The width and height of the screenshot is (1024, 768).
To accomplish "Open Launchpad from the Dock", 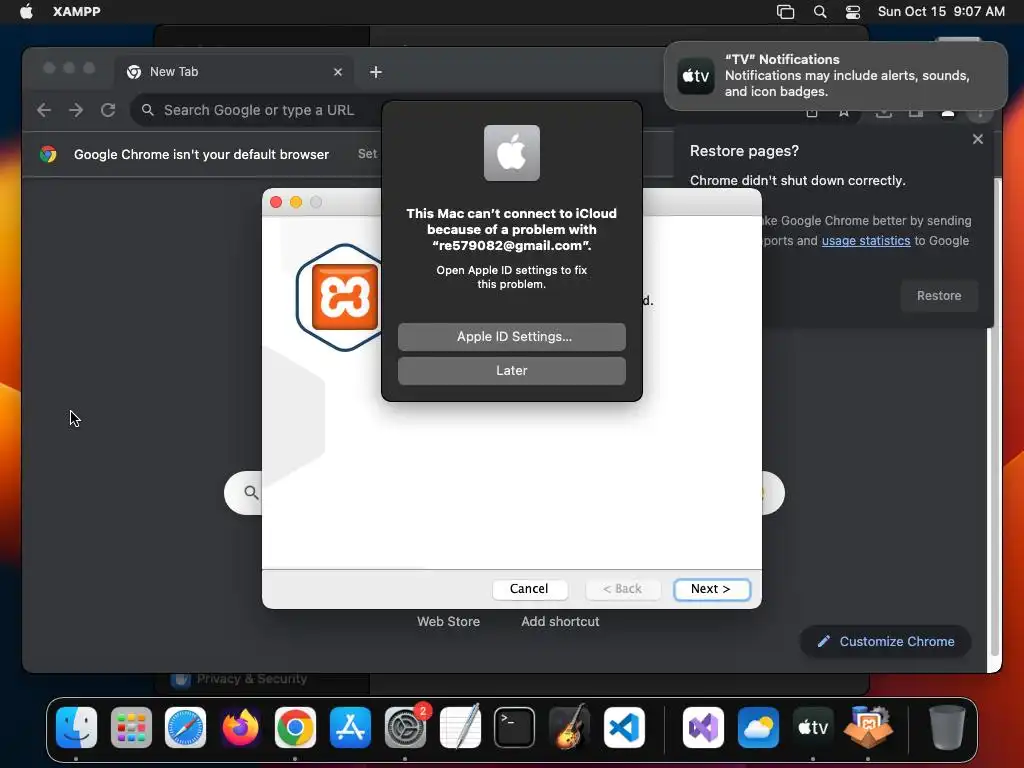I will 131,728.
